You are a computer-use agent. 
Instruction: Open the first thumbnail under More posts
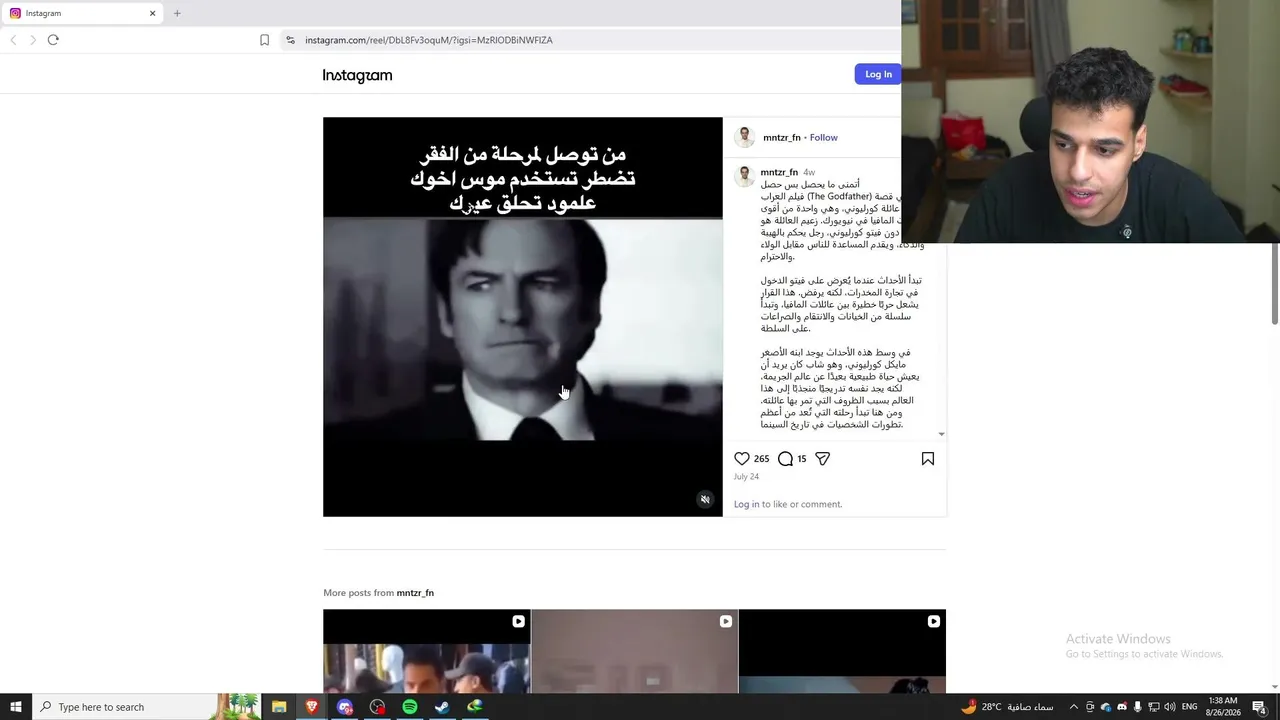tap(426, 651)
